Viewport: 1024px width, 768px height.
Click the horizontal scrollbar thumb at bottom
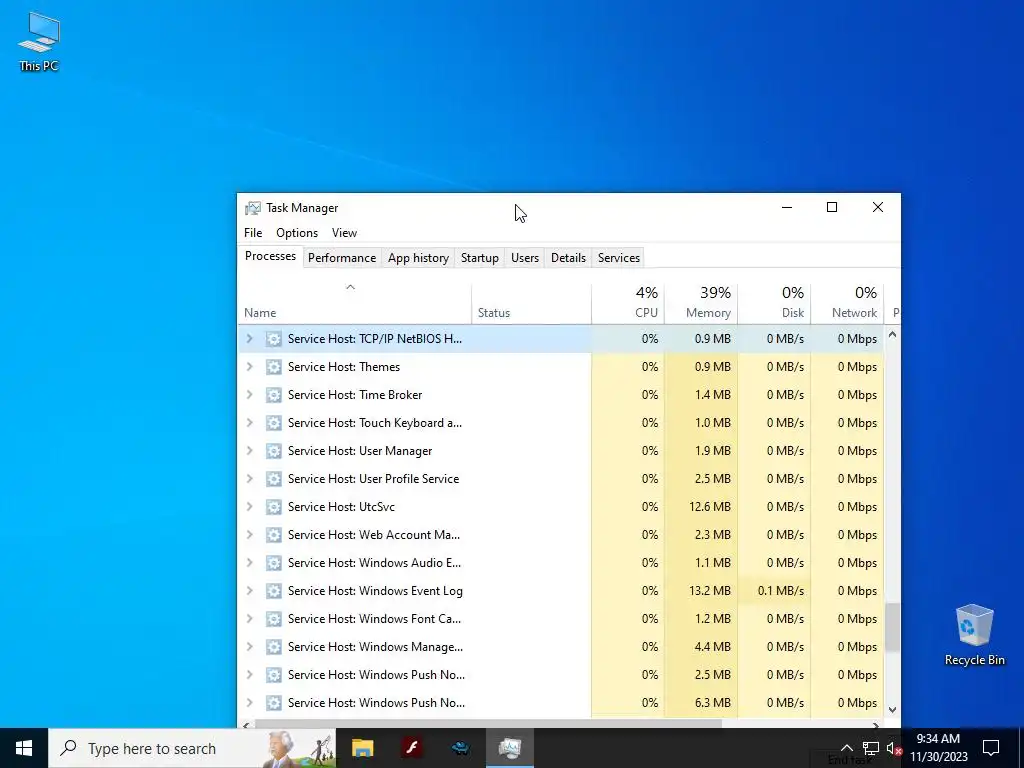pyautogui.click(x=488, y=724)
